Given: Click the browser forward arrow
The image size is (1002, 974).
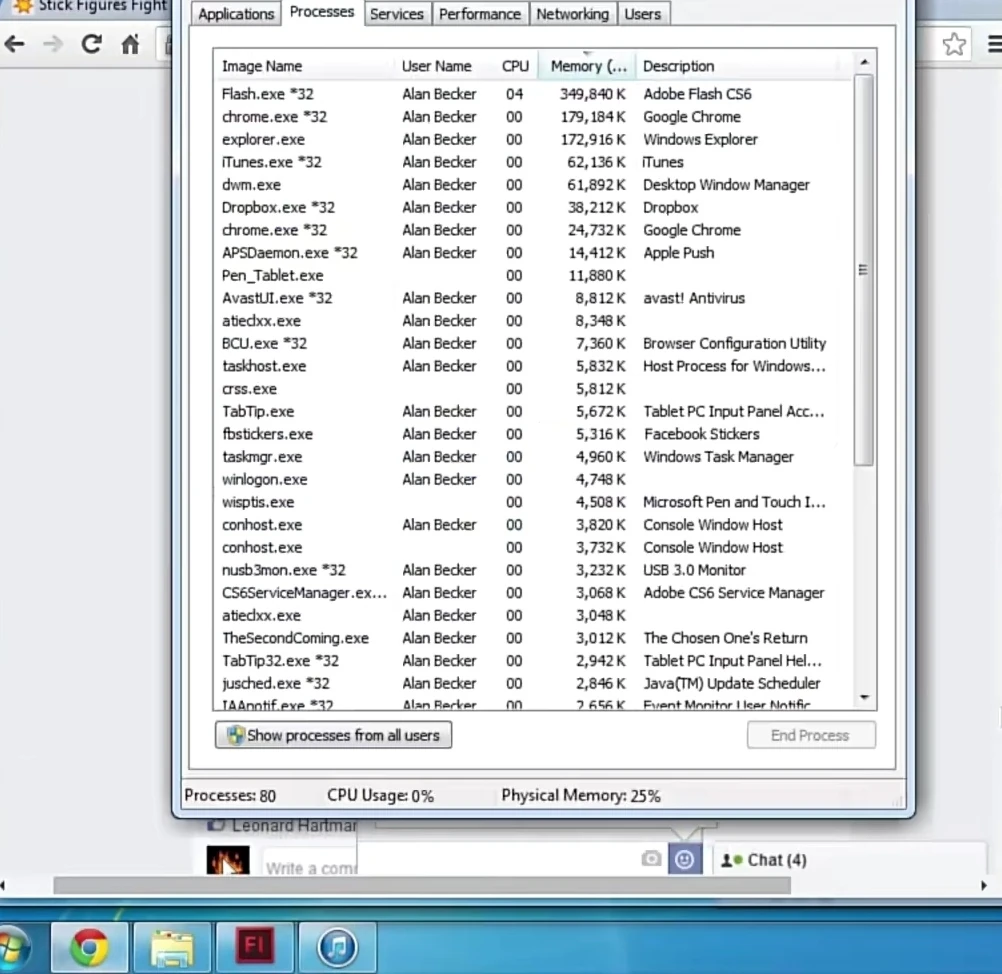Looking at the screenshot, I should (53, 44).
